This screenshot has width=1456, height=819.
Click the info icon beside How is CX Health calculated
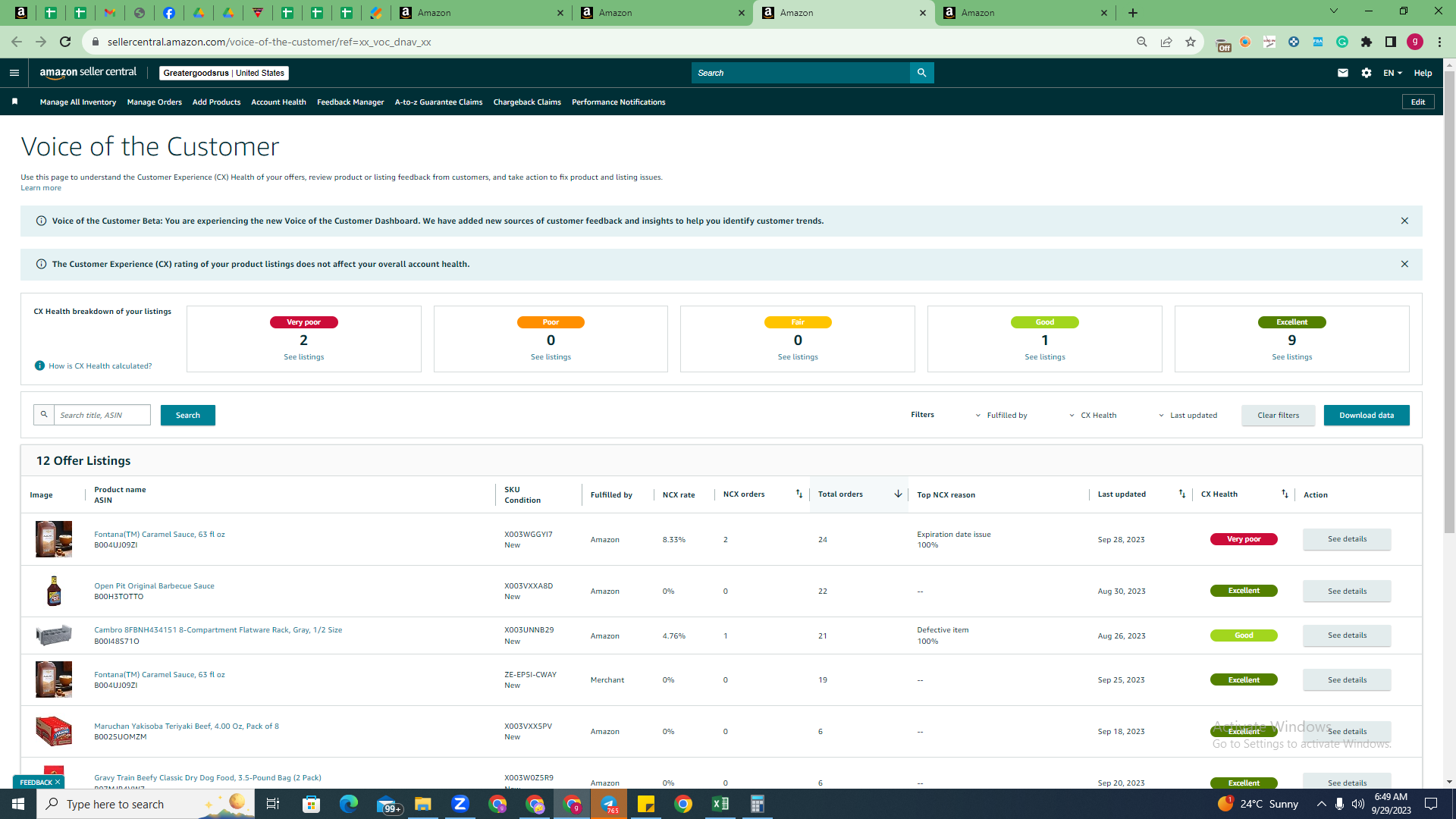(39, 366)
